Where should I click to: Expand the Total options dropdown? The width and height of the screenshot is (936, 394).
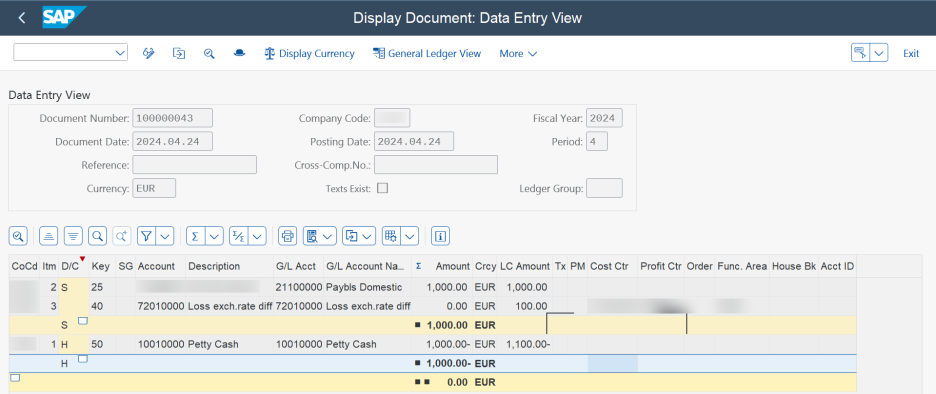(214, 236)
